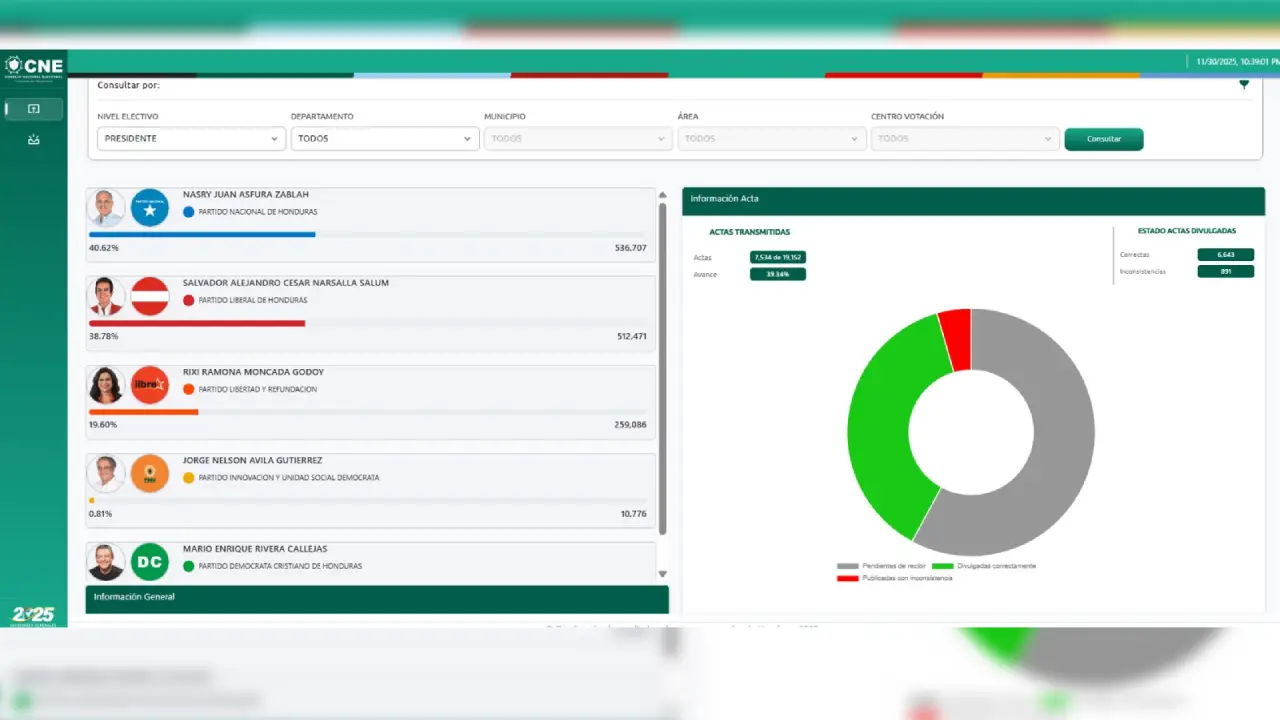This screenshot has width=1280, height=720.
Task: Click the green filter funnel icon
Action: pyautogui.click(x=1244, y=85)
